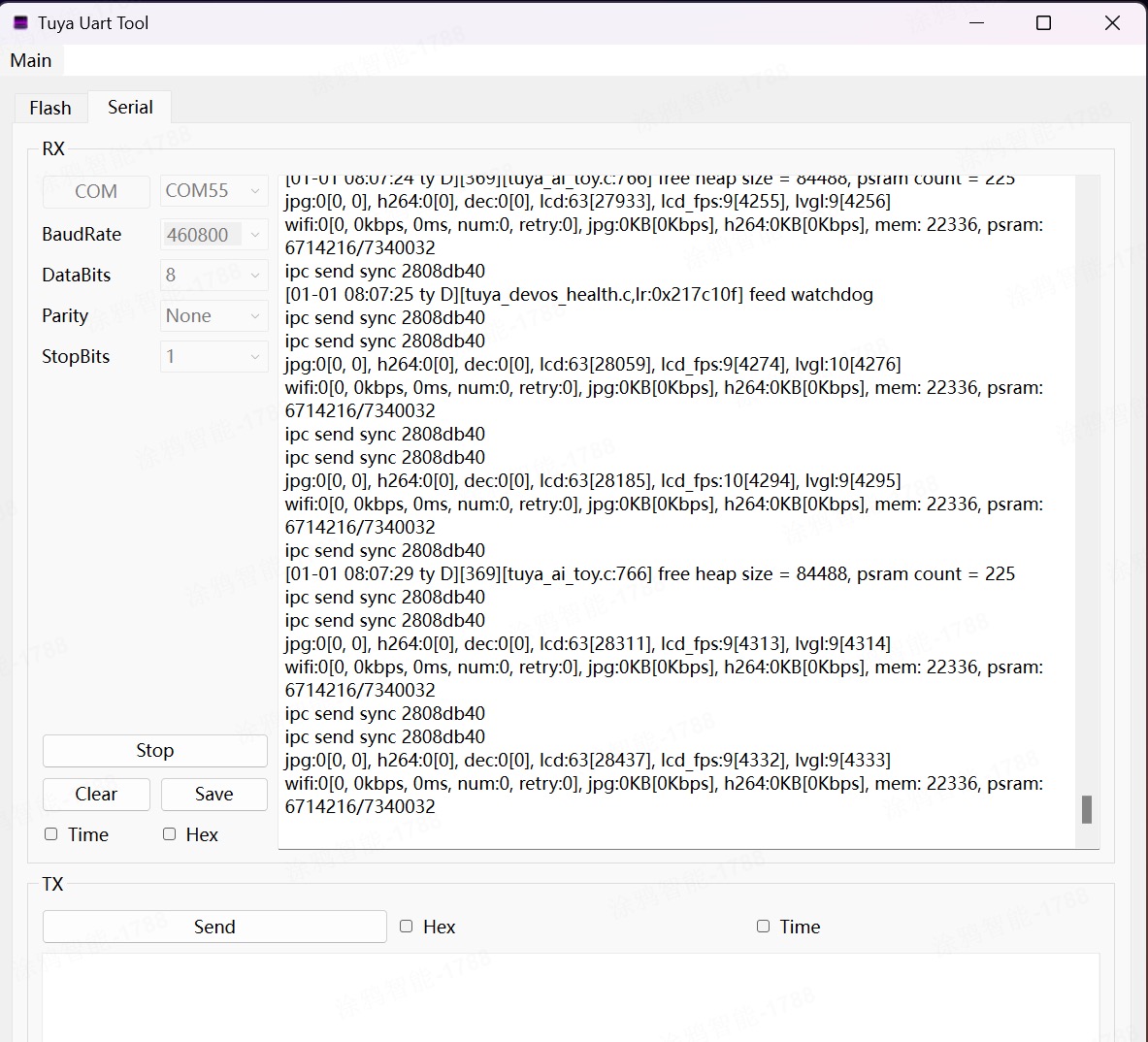Expand the Parity None dropdown

coord(213,316)
